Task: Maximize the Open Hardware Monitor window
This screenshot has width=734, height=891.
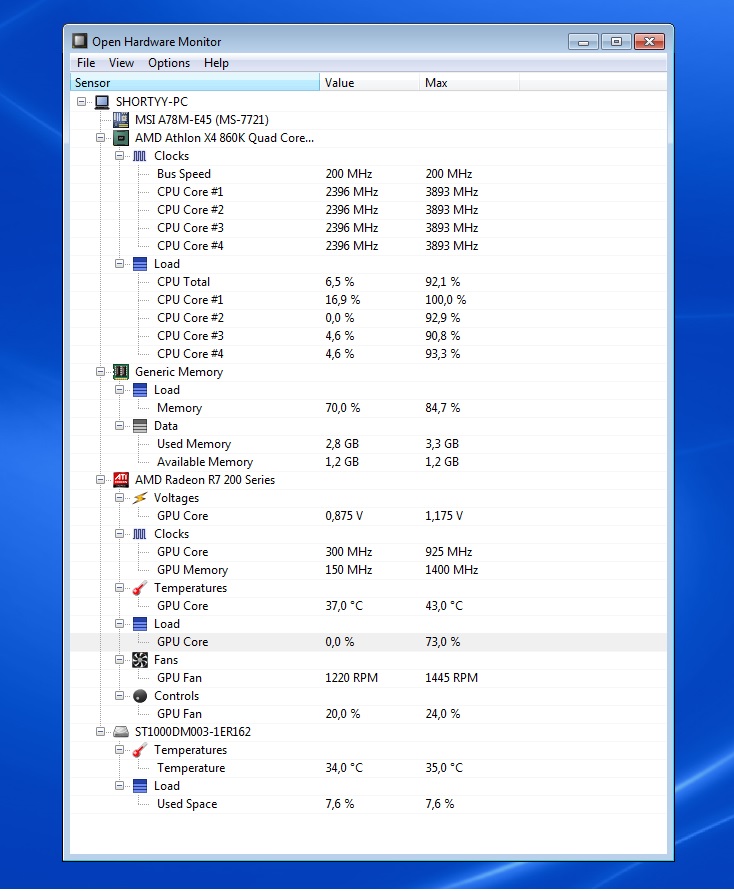Action: point(616,41)
